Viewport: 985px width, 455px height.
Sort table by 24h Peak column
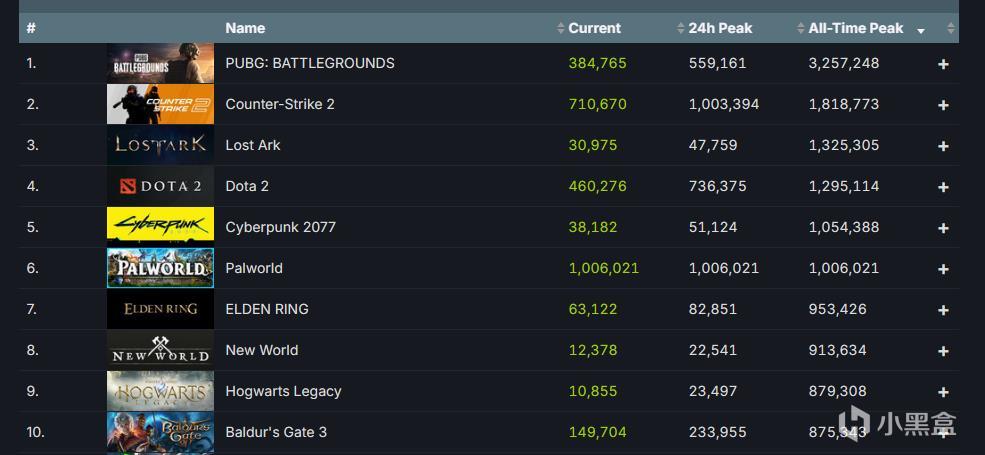tap(720, 28)
